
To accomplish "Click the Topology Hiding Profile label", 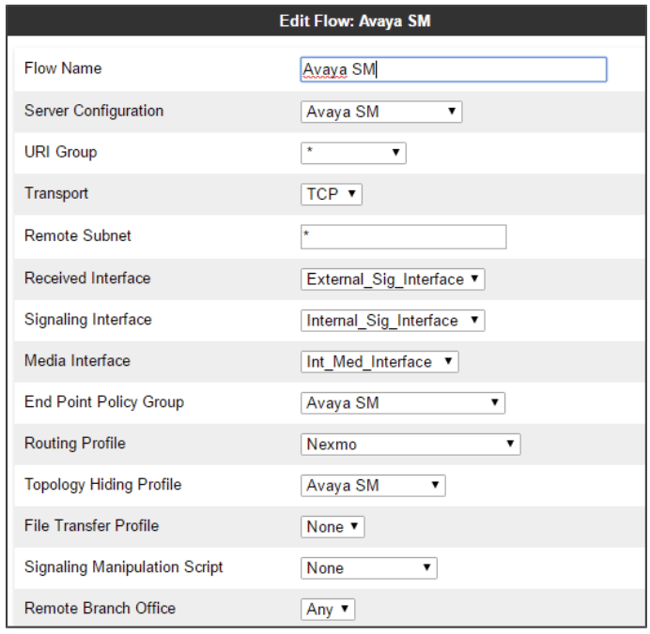I will tap(103, 485).
